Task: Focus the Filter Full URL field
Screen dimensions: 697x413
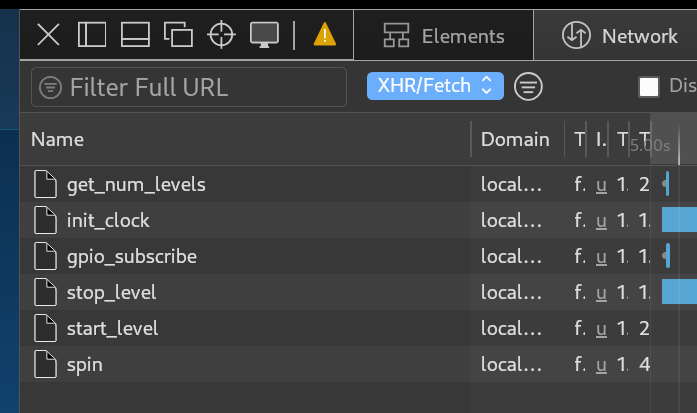Action: pos(189,87)
